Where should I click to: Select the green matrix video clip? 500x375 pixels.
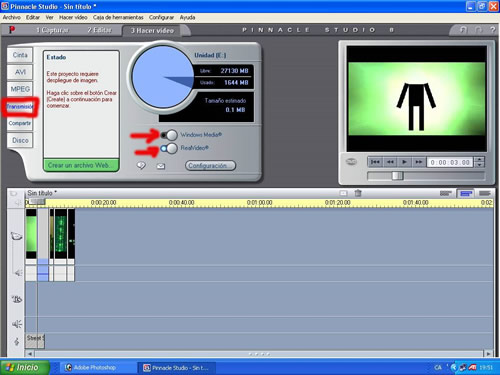tap(60, 234)
